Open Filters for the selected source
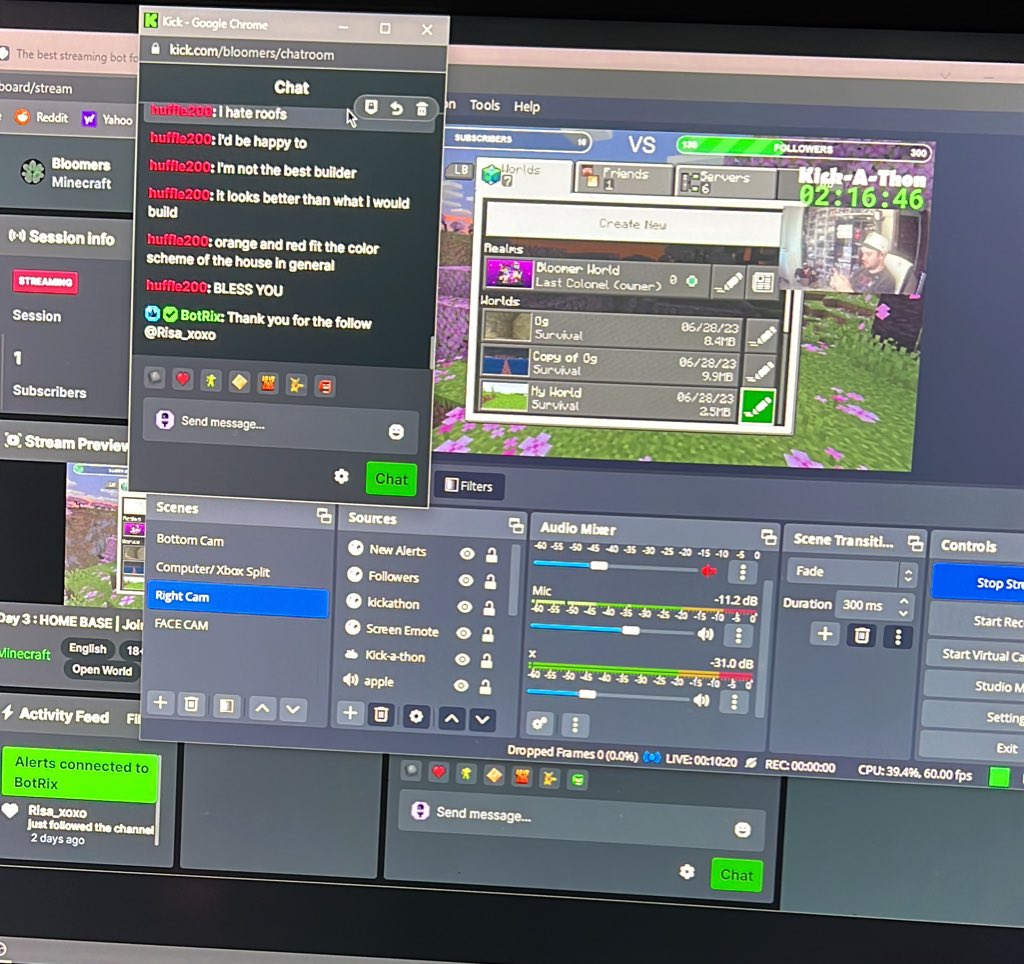Screen dimensions: 1024x964 pyautogui.click(x=469, y=486)
